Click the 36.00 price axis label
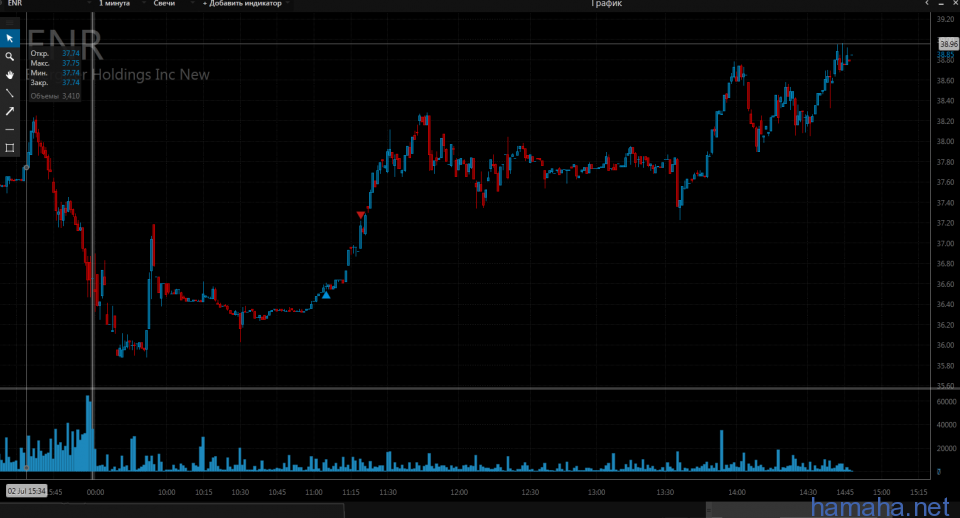The image size is (960, 518). [x=945, y=345]
